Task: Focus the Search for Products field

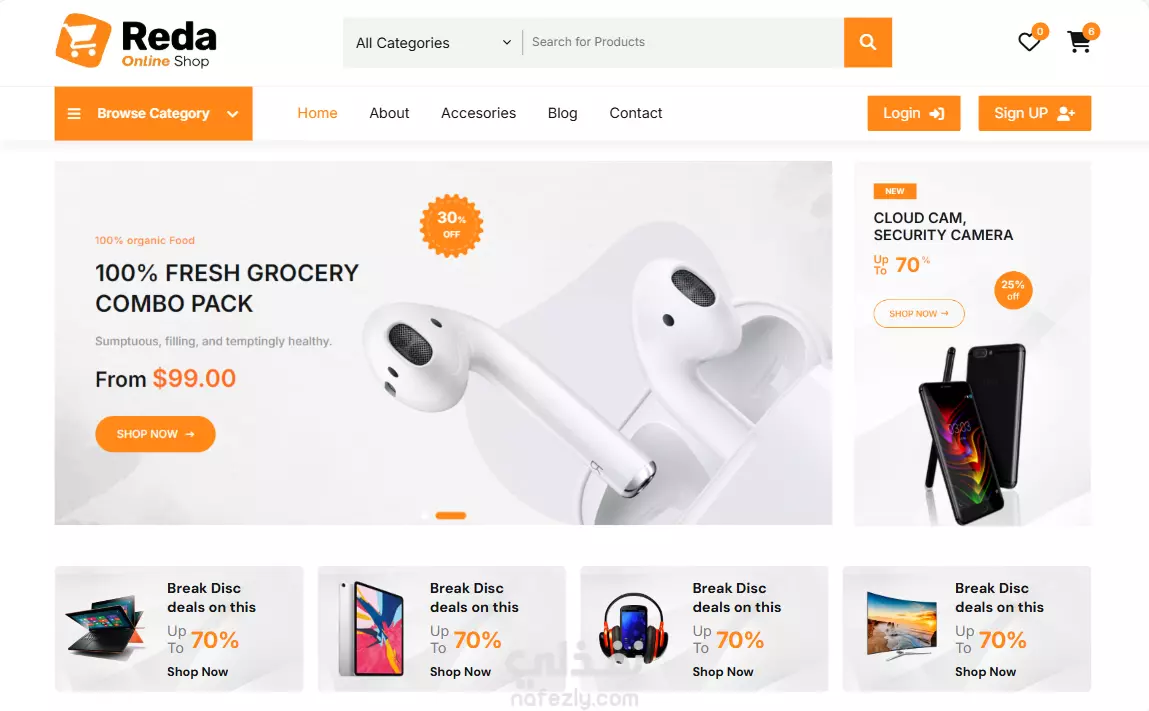Action: click(683, 43)
